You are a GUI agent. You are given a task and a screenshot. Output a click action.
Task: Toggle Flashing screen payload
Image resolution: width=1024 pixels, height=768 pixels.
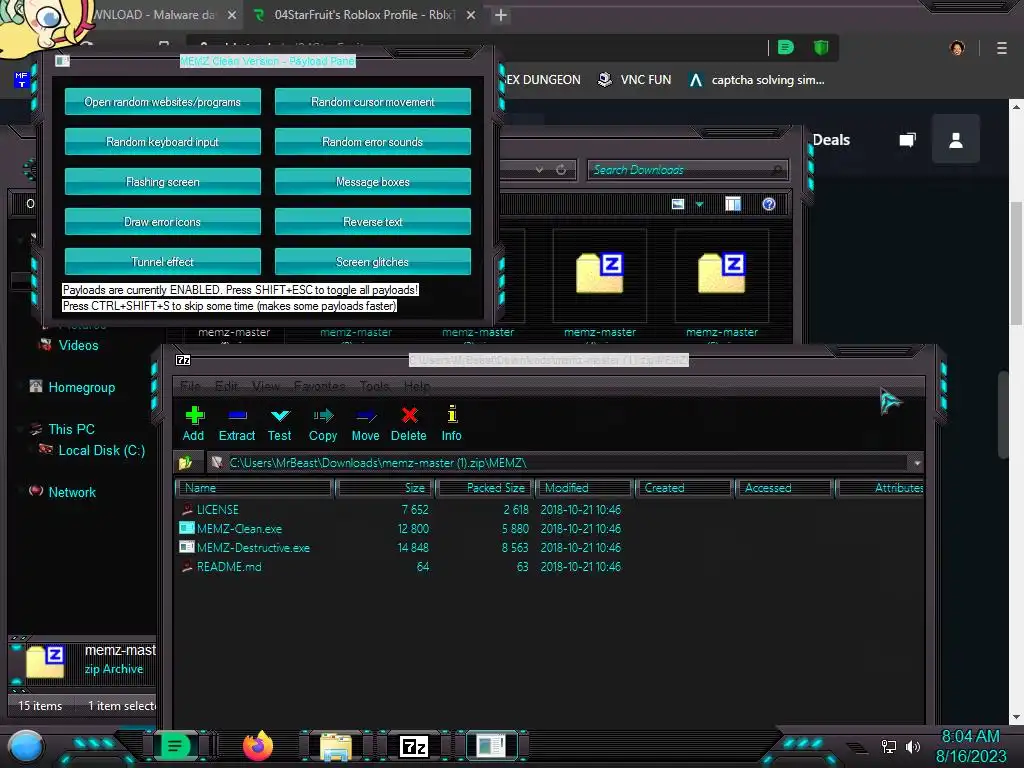coord(163,182)
